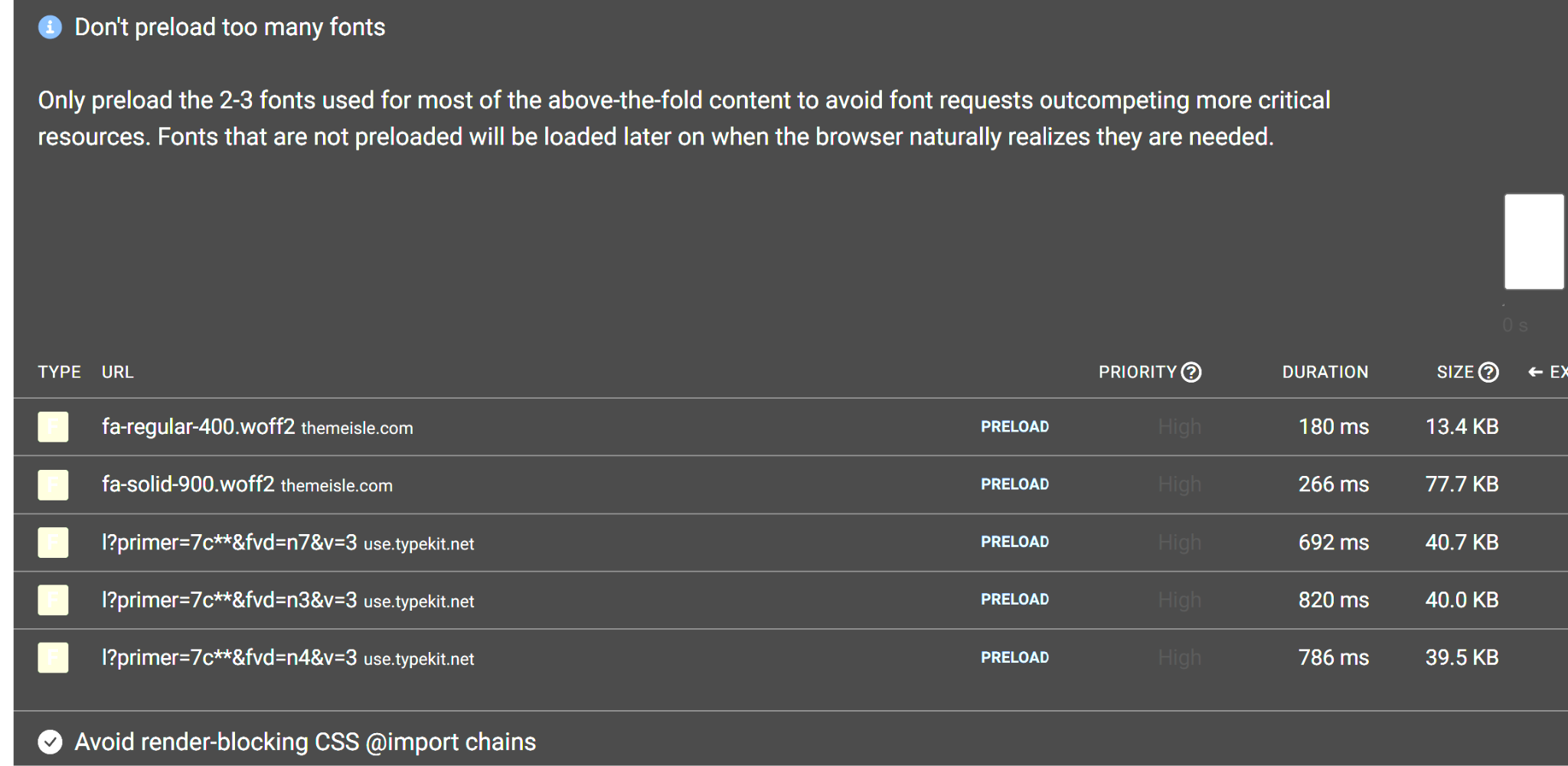
Task: Click the font type icon for fa-solid-900.woff2
Action: pos(53,484)
